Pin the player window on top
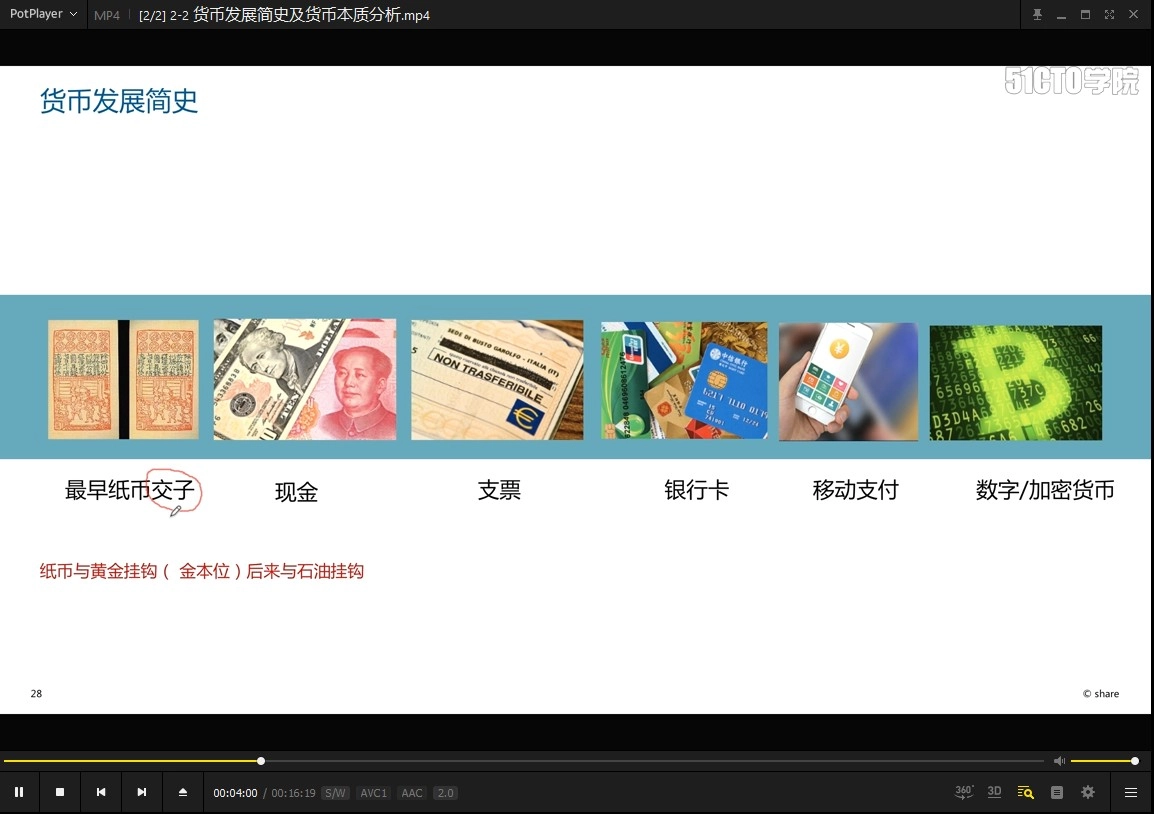Viewport: 1154px width, 814px height. tap(1037, 14)
